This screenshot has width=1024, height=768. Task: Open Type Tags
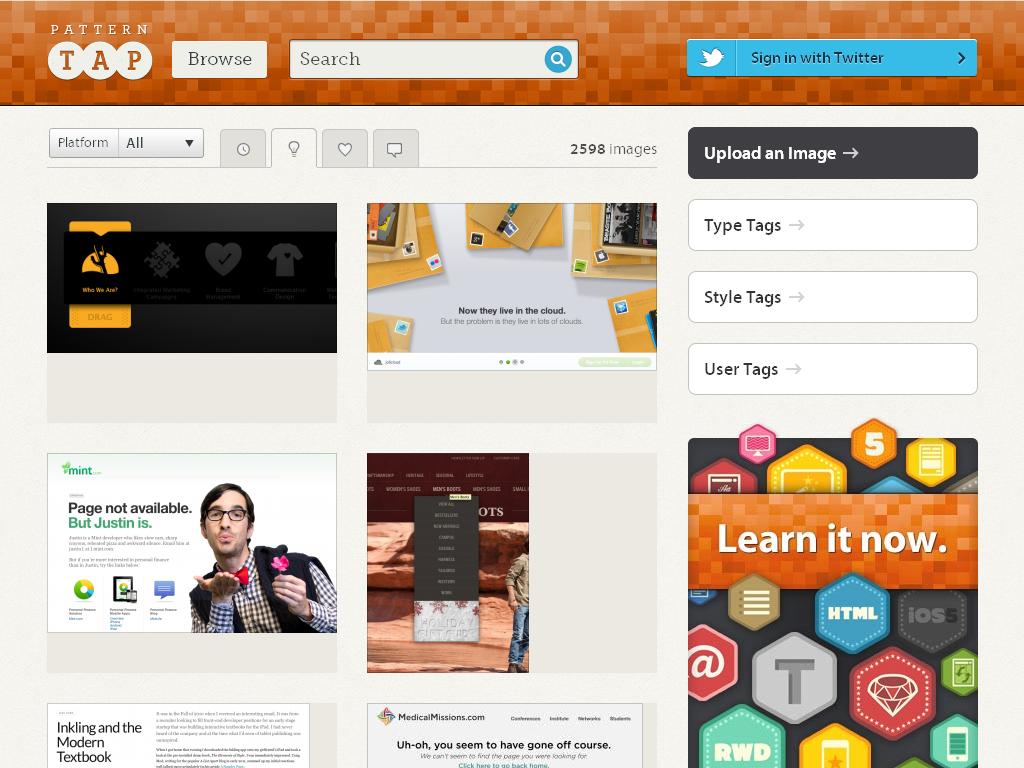833,225
